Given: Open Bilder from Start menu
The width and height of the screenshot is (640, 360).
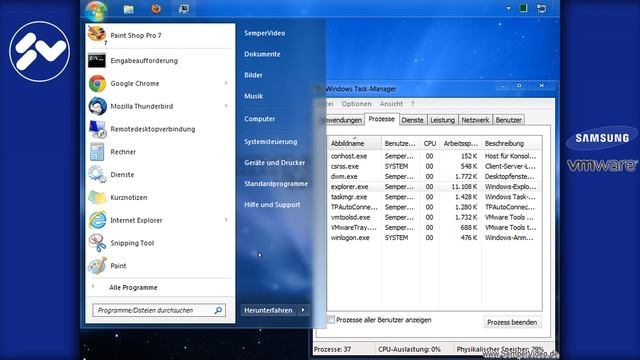Looking at the screenshot, I should pyautogui.click(x=253, y=75).
